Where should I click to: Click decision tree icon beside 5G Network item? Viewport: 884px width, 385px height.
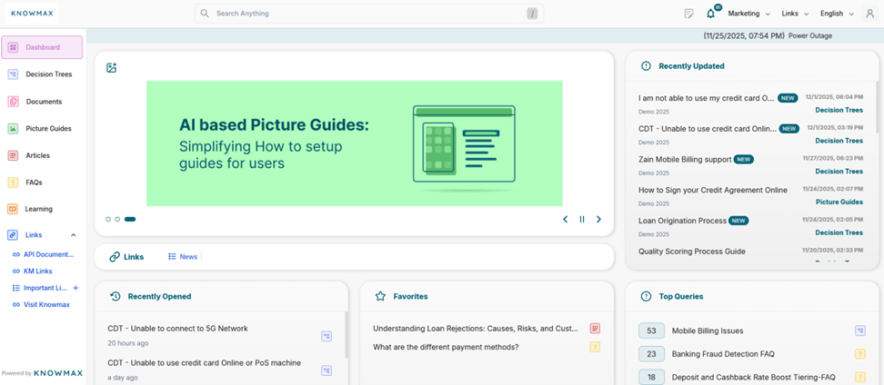pos(326,336)
